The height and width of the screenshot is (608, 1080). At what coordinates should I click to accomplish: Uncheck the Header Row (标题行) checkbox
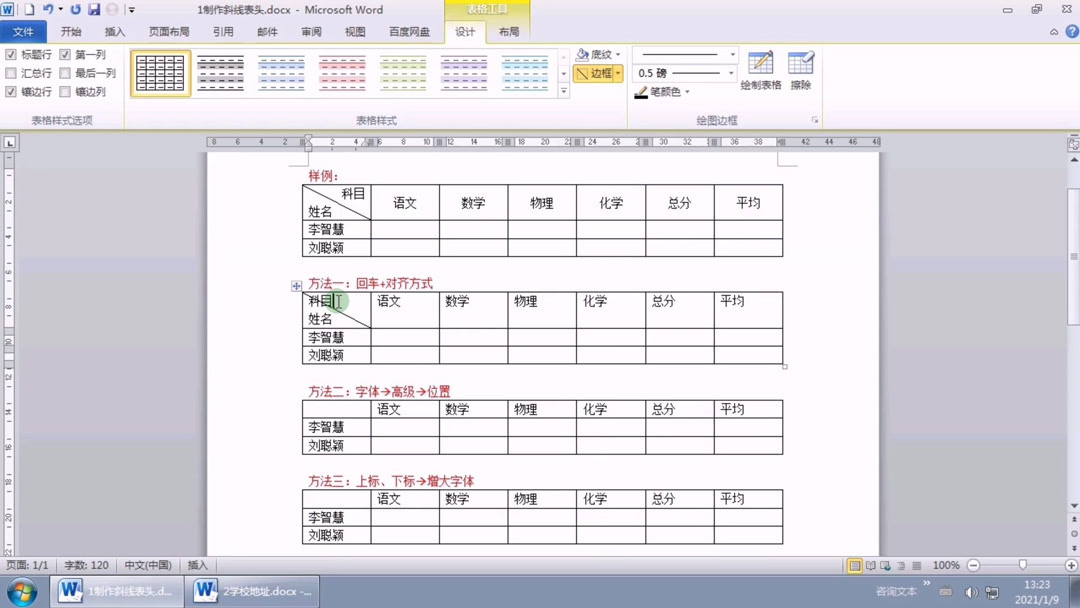tap(11, 53)
